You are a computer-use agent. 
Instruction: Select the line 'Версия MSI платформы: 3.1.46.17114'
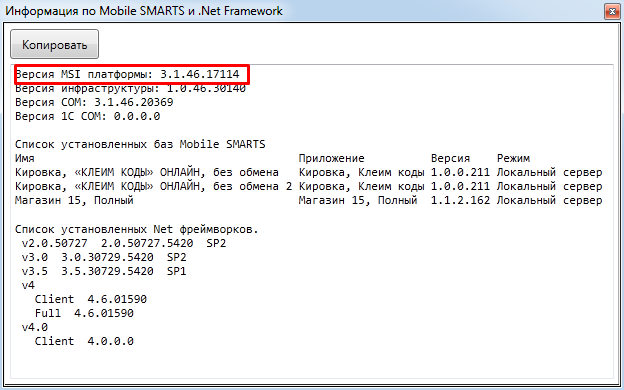click(x=127, y=74)
